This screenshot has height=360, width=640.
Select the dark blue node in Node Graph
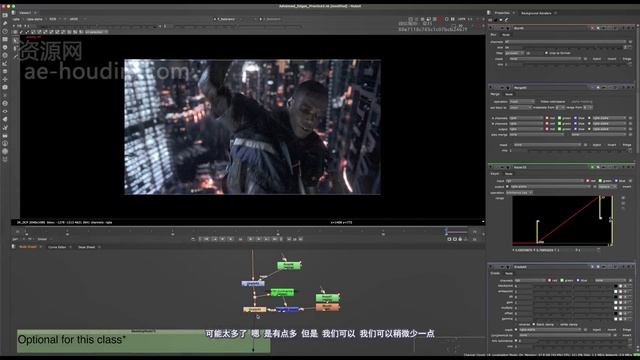click(287, 310)
